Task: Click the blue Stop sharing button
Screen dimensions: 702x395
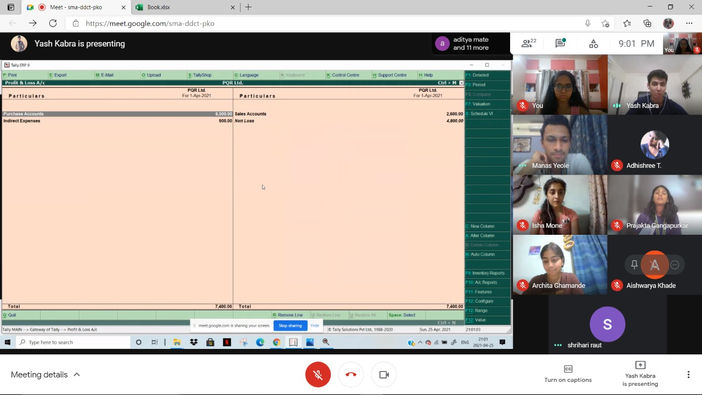Action: click(x=290, y=326)
